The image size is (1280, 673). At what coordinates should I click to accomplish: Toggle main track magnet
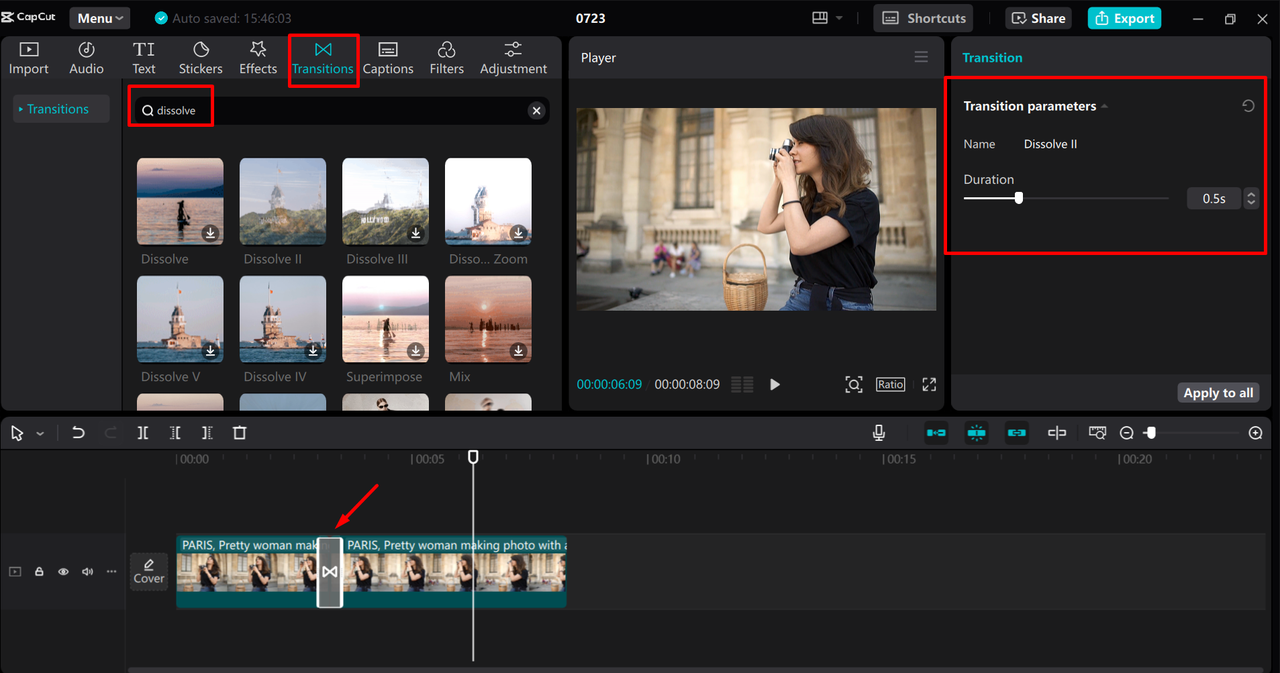936,433
